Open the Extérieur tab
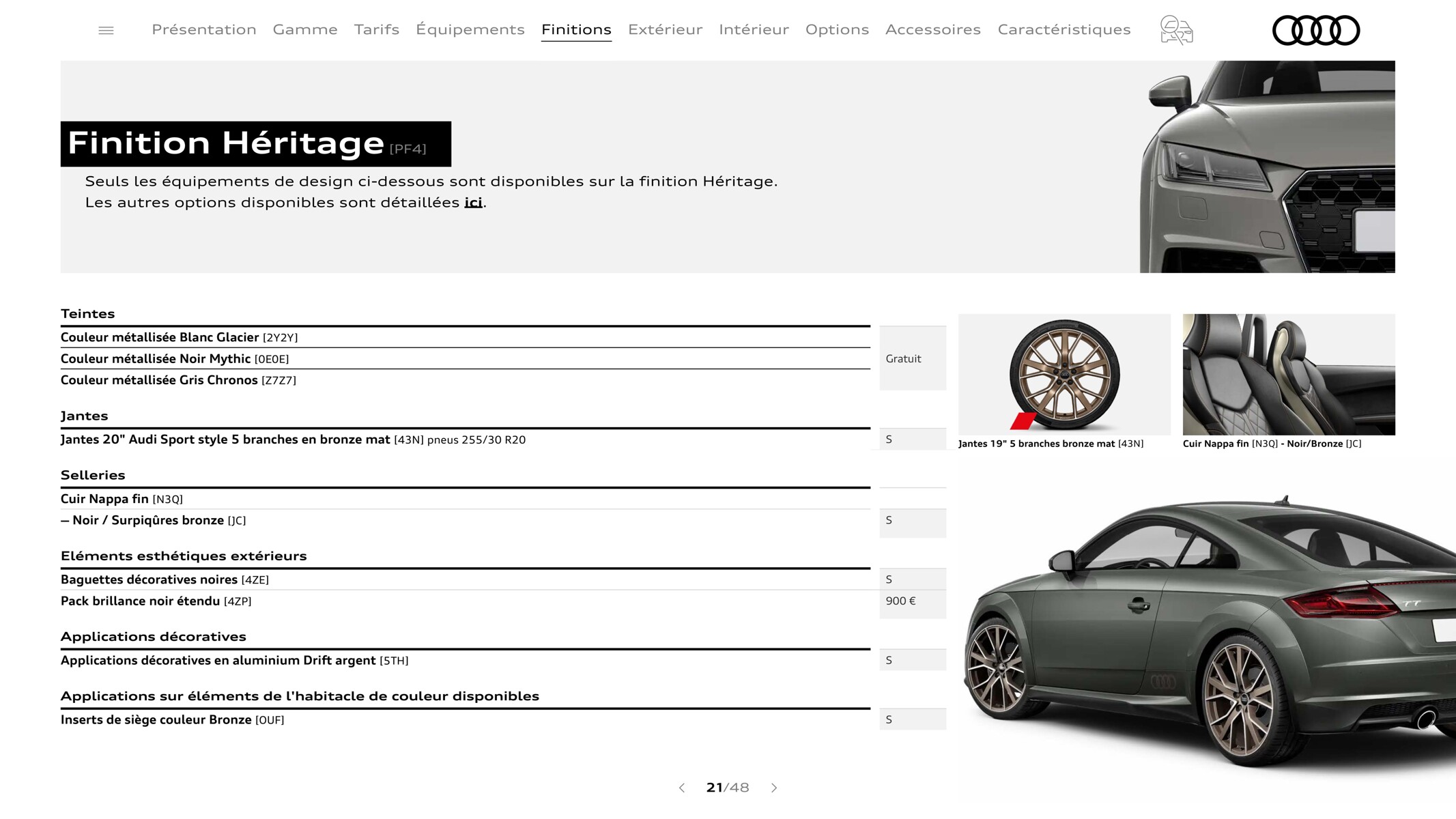 pos(666,29)
